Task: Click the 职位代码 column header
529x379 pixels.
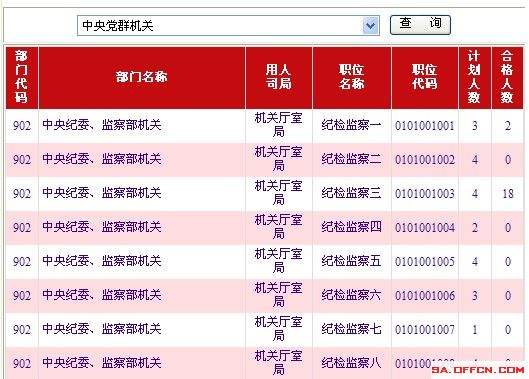Action: tap(425, 78)
